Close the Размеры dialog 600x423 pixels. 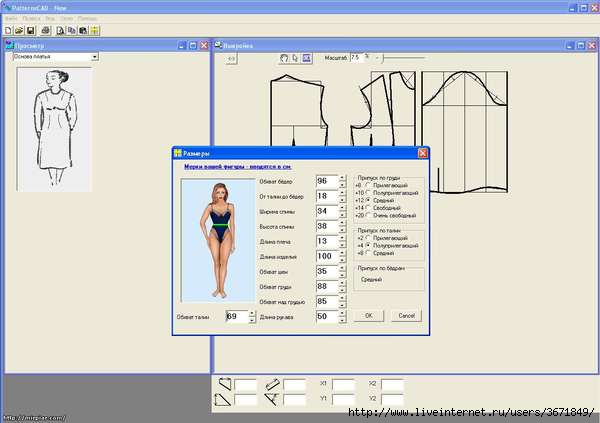(422, 153)
